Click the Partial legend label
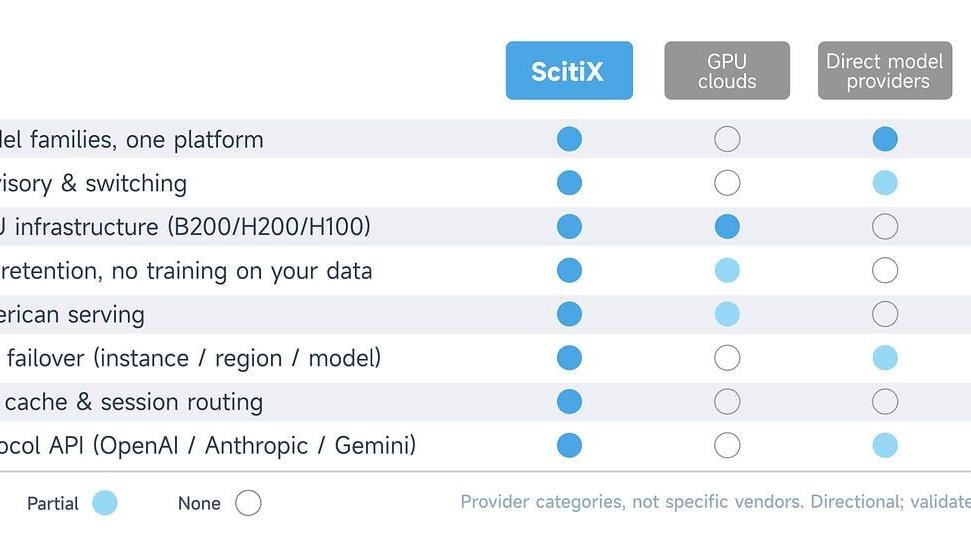971x546 pixels. point(53,503)
